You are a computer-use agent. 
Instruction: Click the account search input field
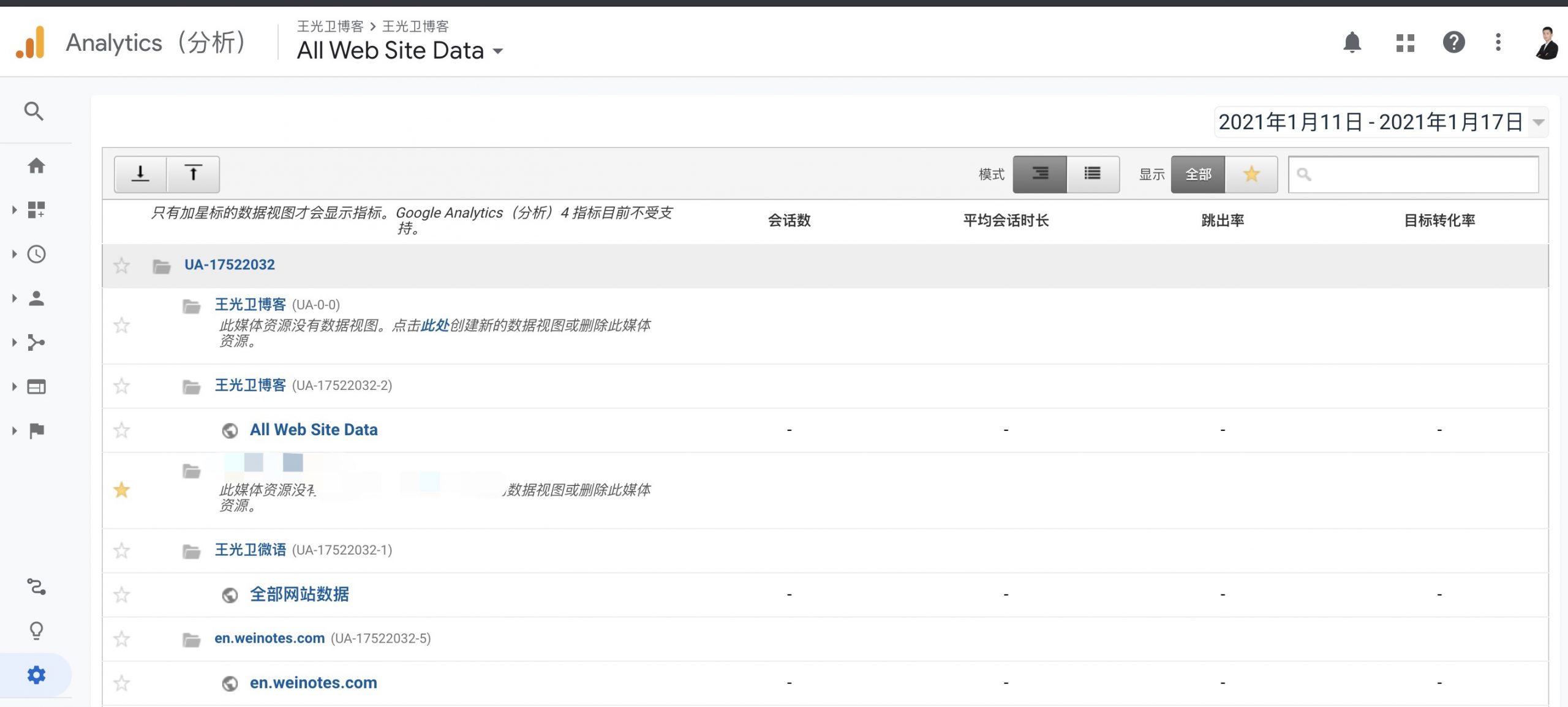pos(1413,174)
